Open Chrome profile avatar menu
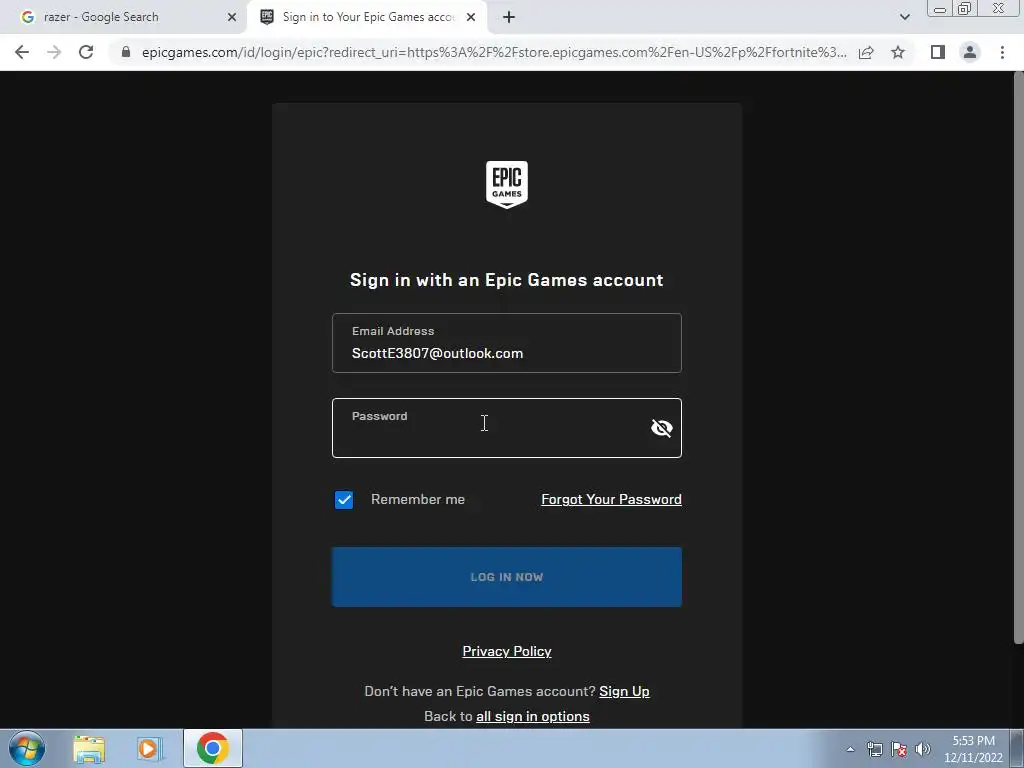1024x768 pixels. point(970,52)
